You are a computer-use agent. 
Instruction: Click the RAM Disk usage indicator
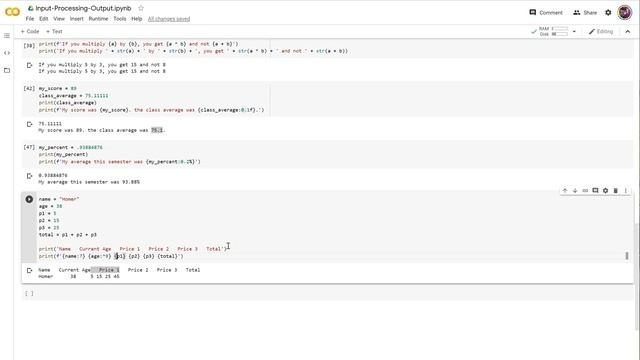pyautogui.click(x=553, y=31)
